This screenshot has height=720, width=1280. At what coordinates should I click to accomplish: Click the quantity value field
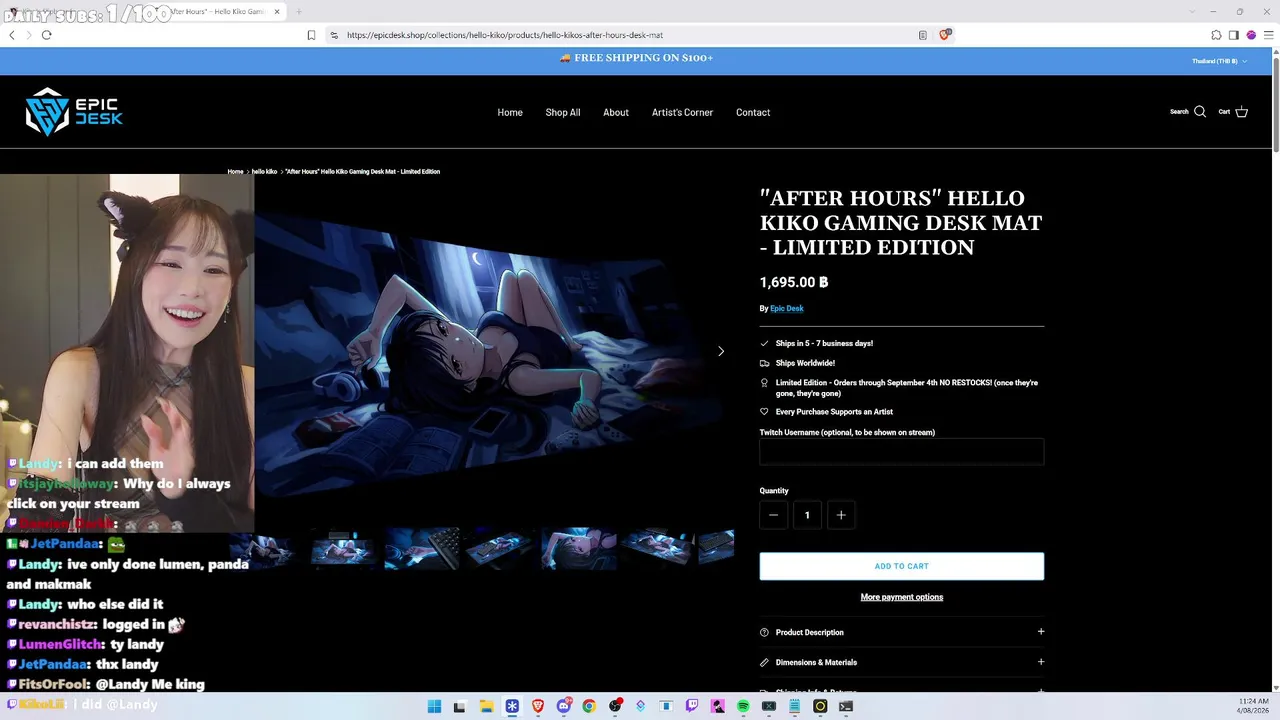coord(807,515)
